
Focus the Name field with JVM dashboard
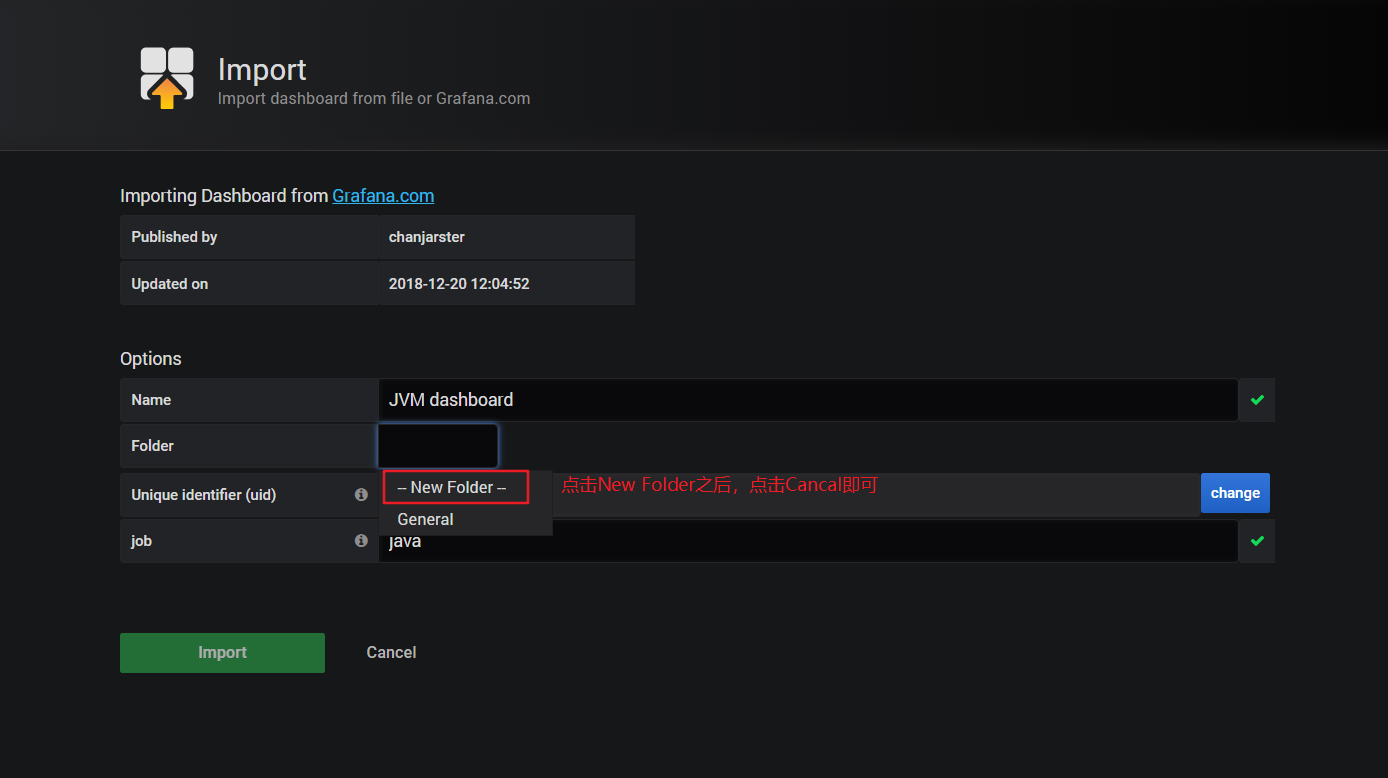coord(808,400)
